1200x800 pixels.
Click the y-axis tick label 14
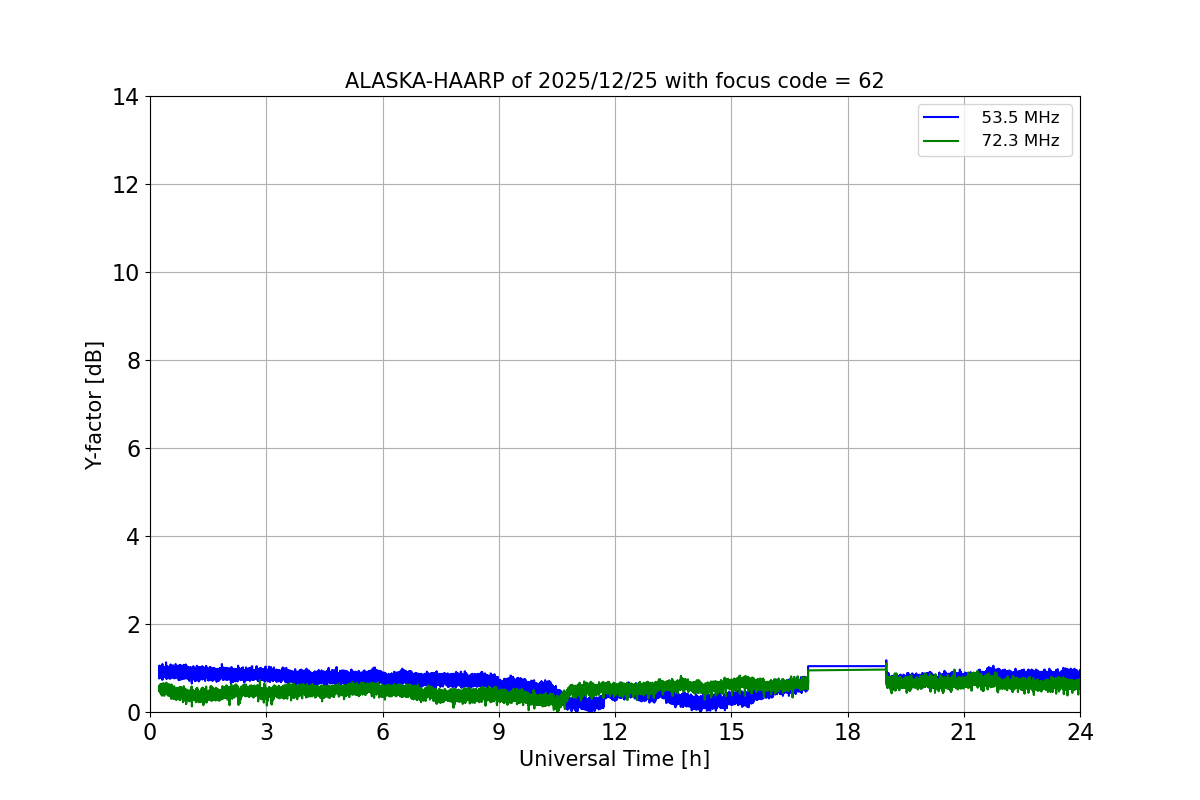pos(125,97)
